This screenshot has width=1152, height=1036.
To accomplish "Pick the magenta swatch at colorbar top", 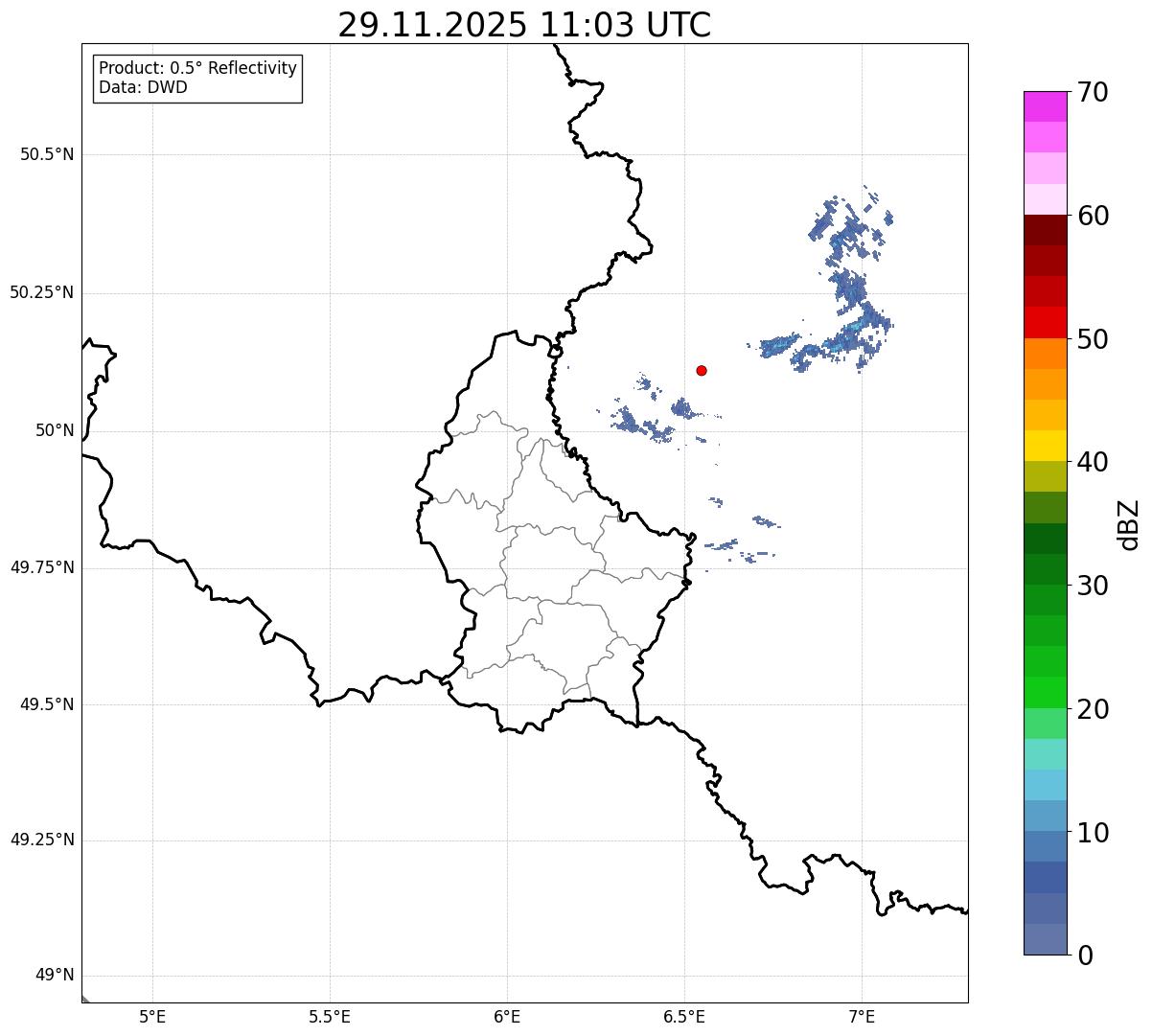I will tap(1045, 106).
